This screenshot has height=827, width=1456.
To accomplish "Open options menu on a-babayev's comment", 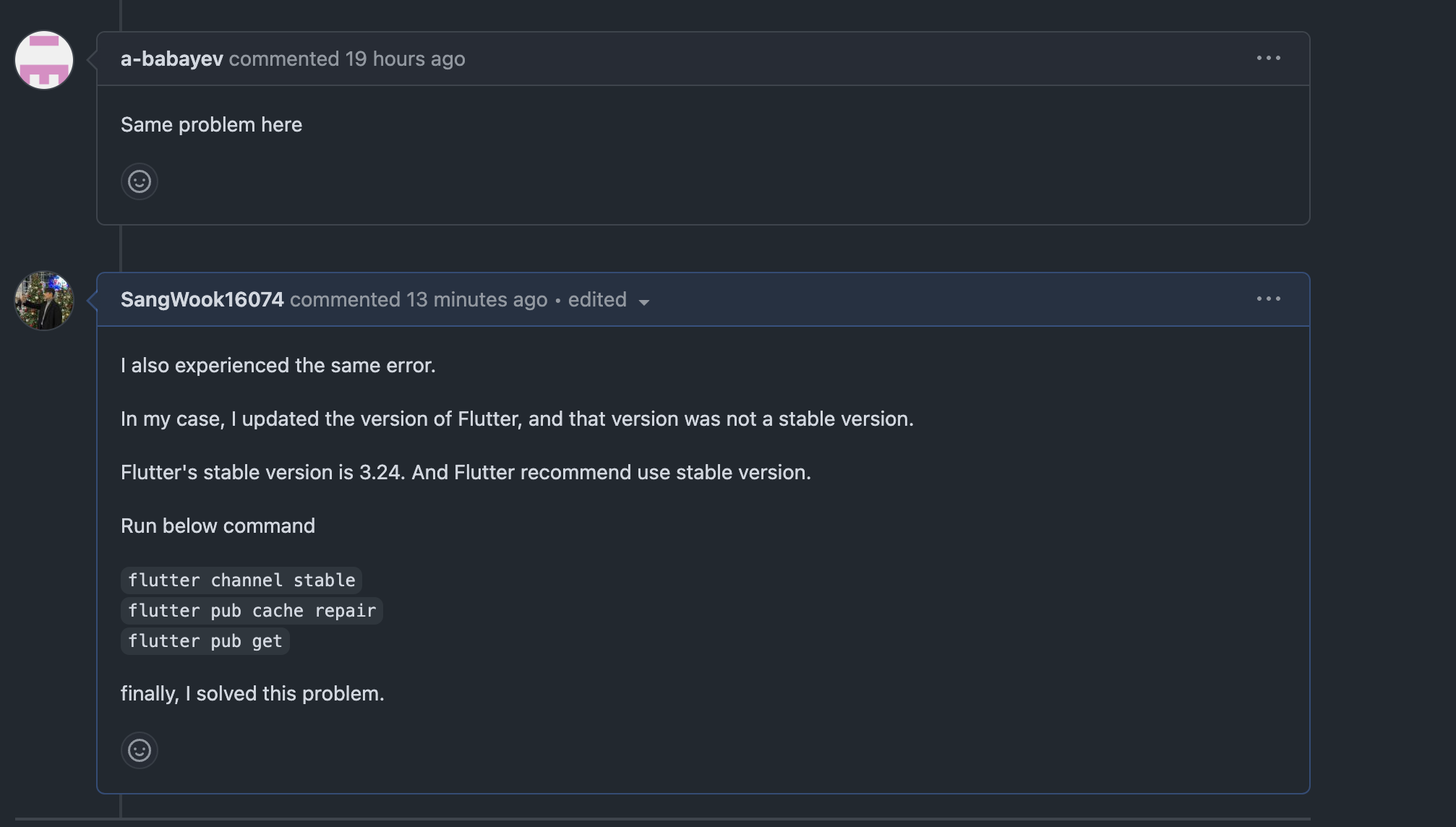I will (1268, 58).
